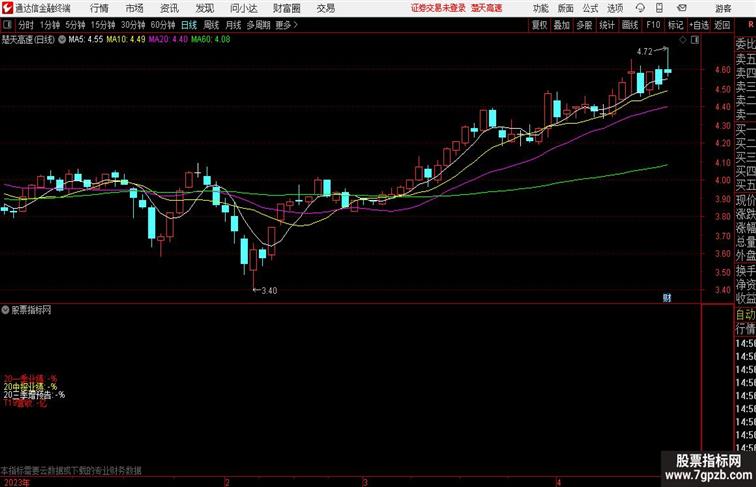Switch to the 30分钟 period tab
The height and width of the screenshot is (487, 756).
point(133,25)
